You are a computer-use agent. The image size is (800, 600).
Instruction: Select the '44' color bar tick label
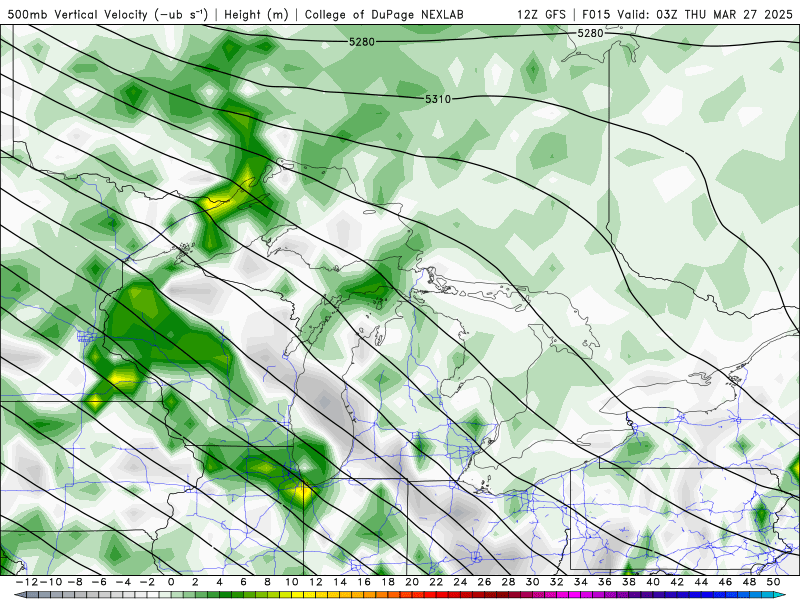(x=702, y=582)
